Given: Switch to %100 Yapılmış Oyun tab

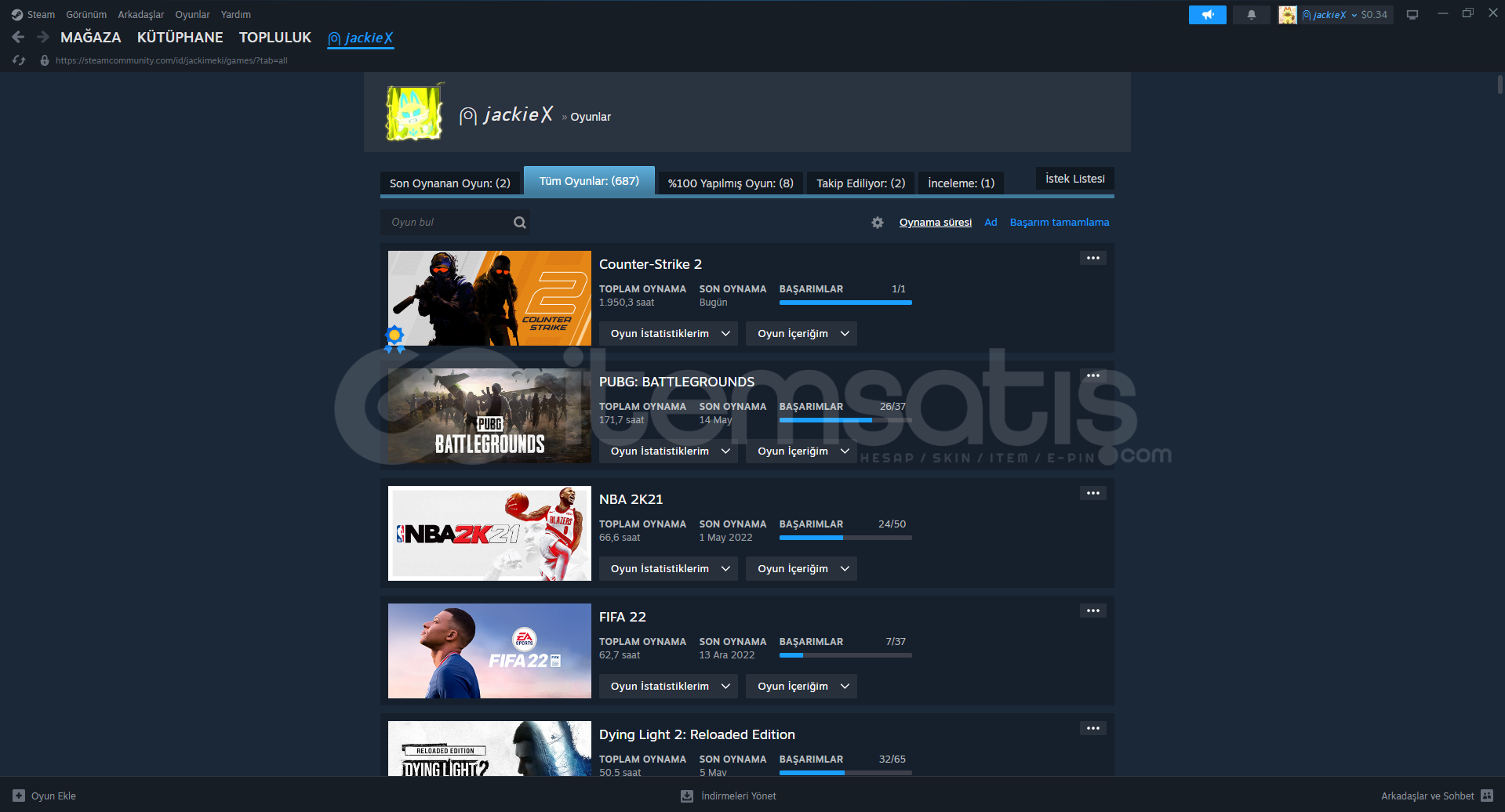Looking at the screenshot, I should point(731,183).
